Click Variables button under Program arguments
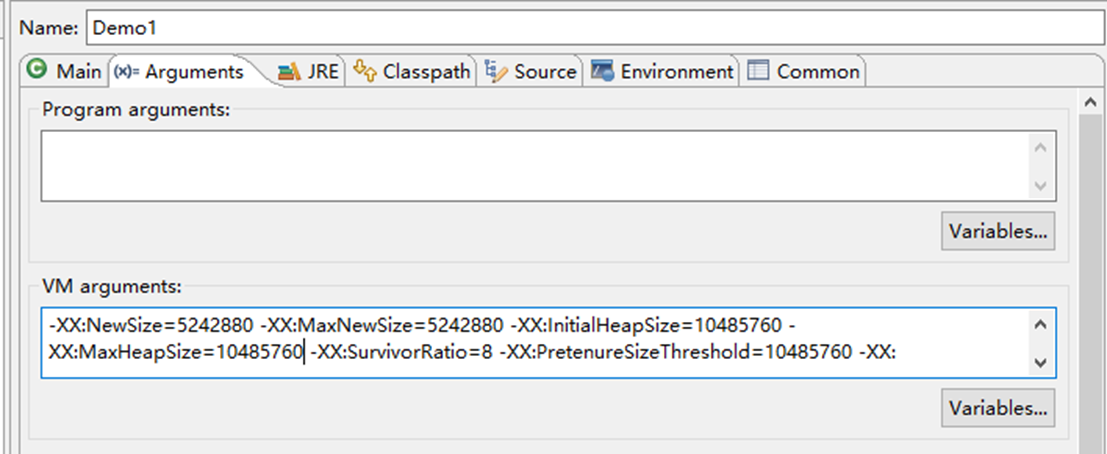 click(x=998, y=232)
